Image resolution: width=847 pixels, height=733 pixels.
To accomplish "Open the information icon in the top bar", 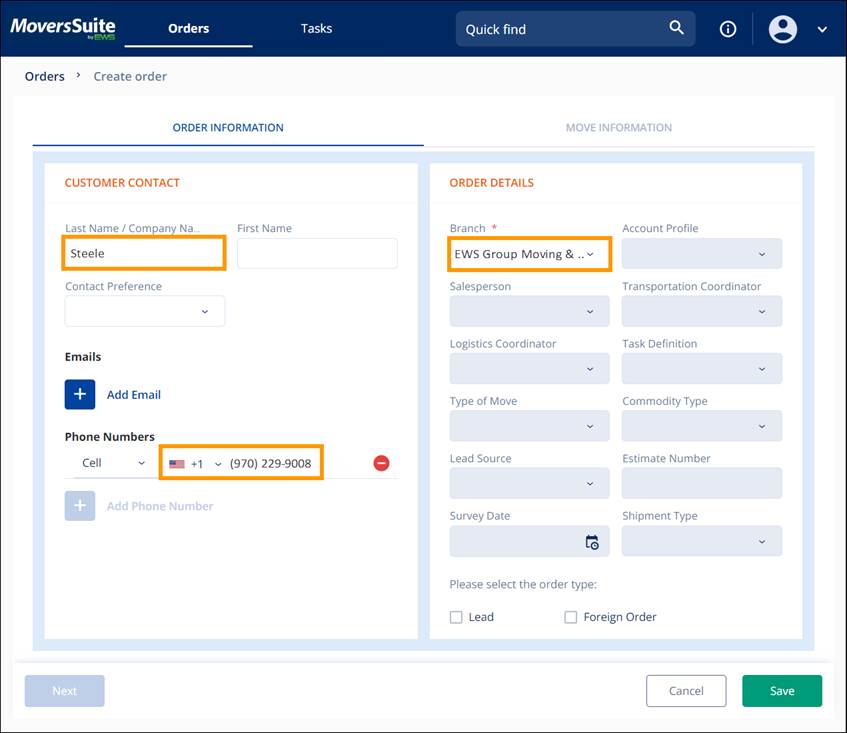I will click(727, 29).
